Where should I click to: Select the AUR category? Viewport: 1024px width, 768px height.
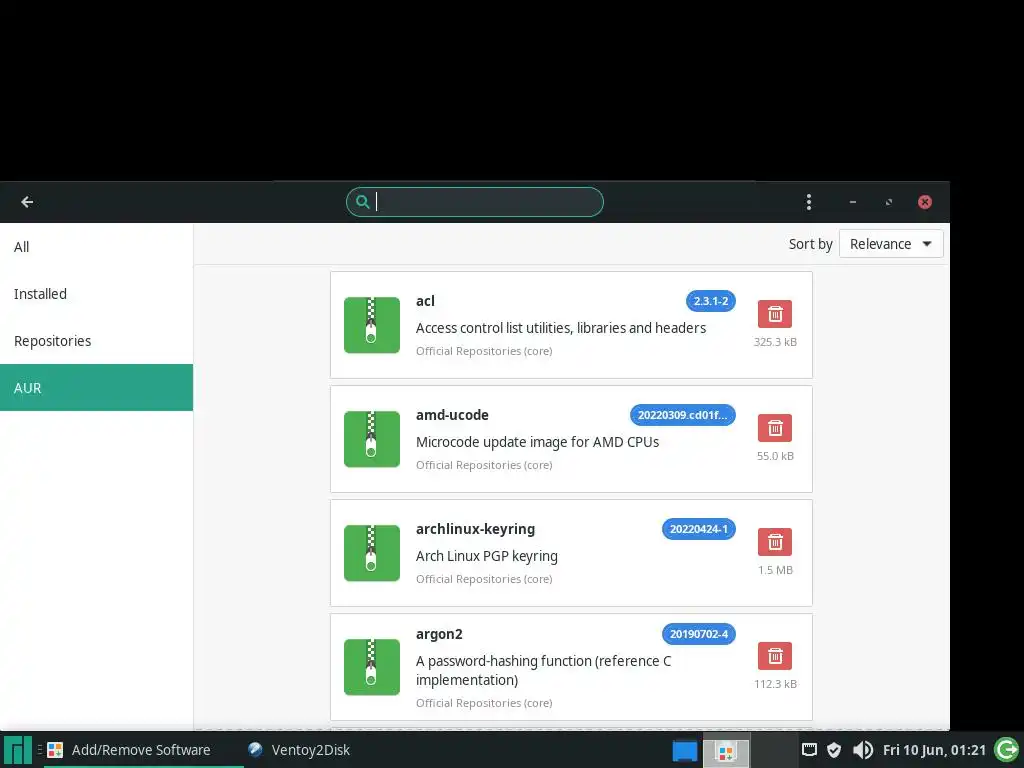[x=97, y=388]
